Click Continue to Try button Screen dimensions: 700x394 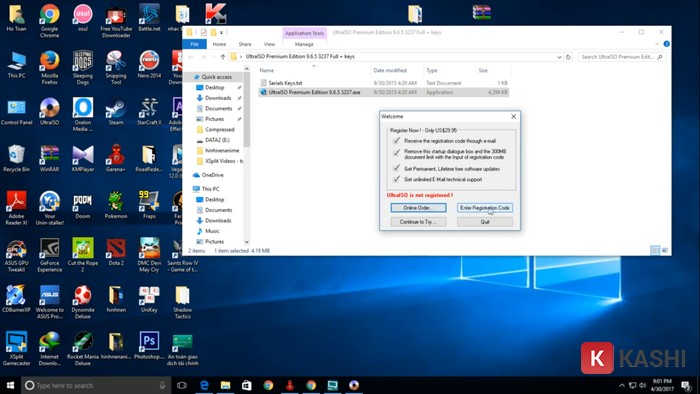coord(418,222)
